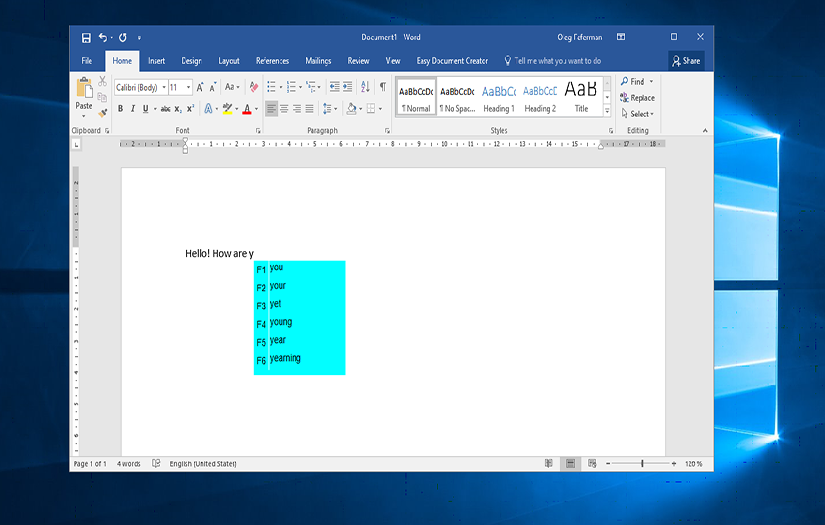Center the paragraph text

[284, 109]
